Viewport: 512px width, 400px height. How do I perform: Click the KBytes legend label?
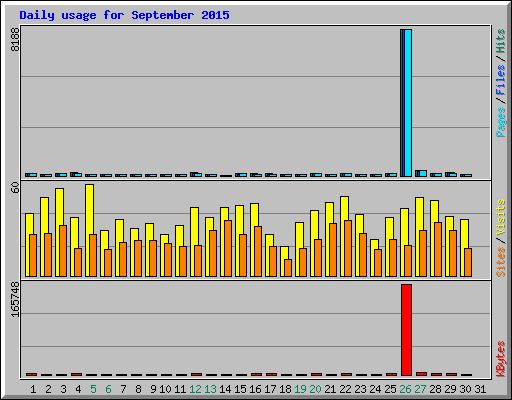click(x=501, y=359)
